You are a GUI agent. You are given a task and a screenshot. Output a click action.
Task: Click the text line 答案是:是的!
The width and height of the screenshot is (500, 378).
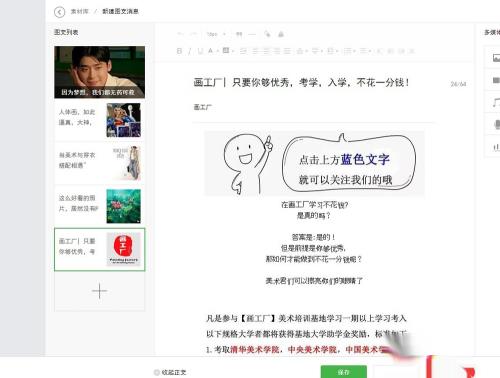tap(313, 237)
